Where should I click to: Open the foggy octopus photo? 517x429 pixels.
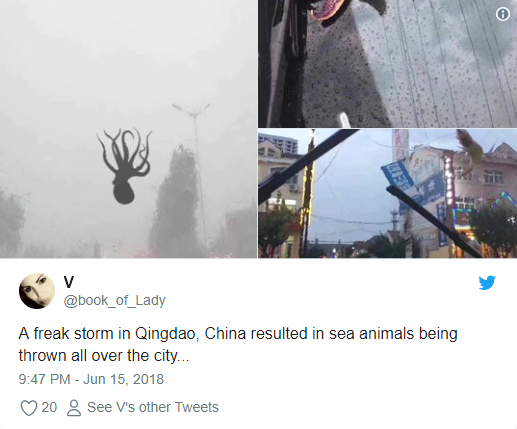(128, 129)
